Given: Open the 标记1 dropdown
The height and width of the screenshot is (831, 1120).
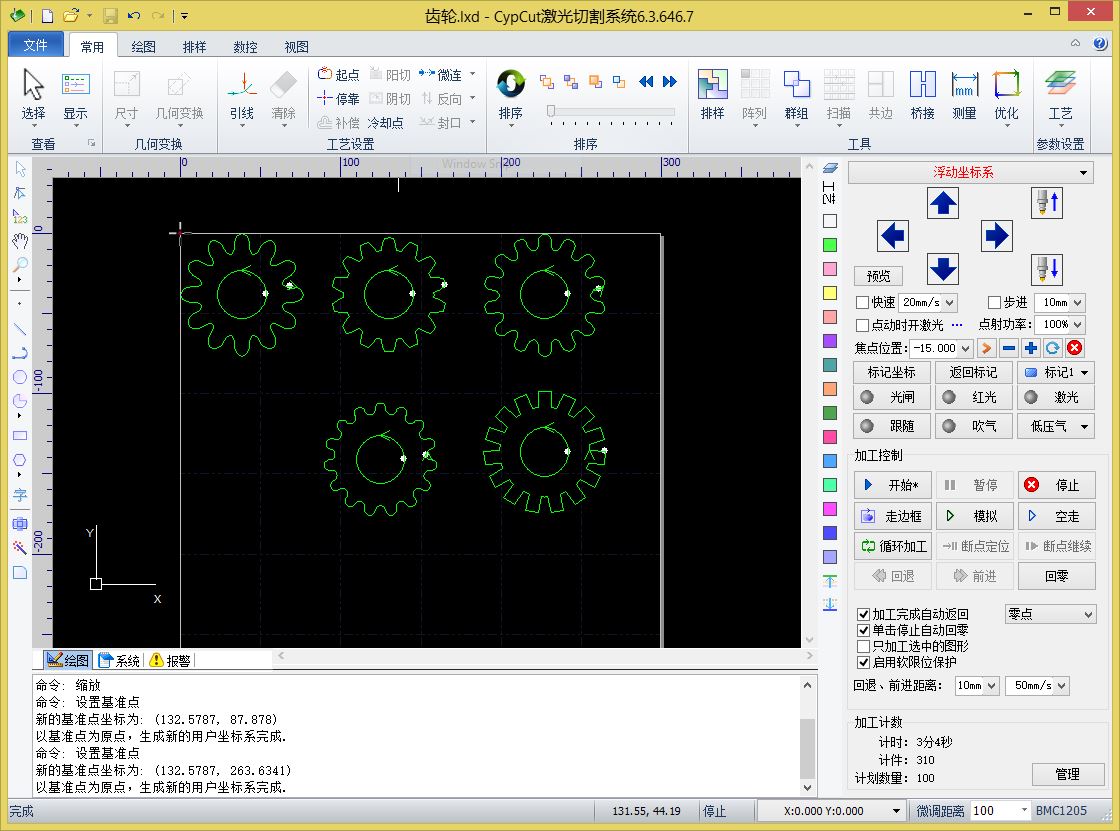Looking at the screenshot, I should click(x=1084, y=372).
